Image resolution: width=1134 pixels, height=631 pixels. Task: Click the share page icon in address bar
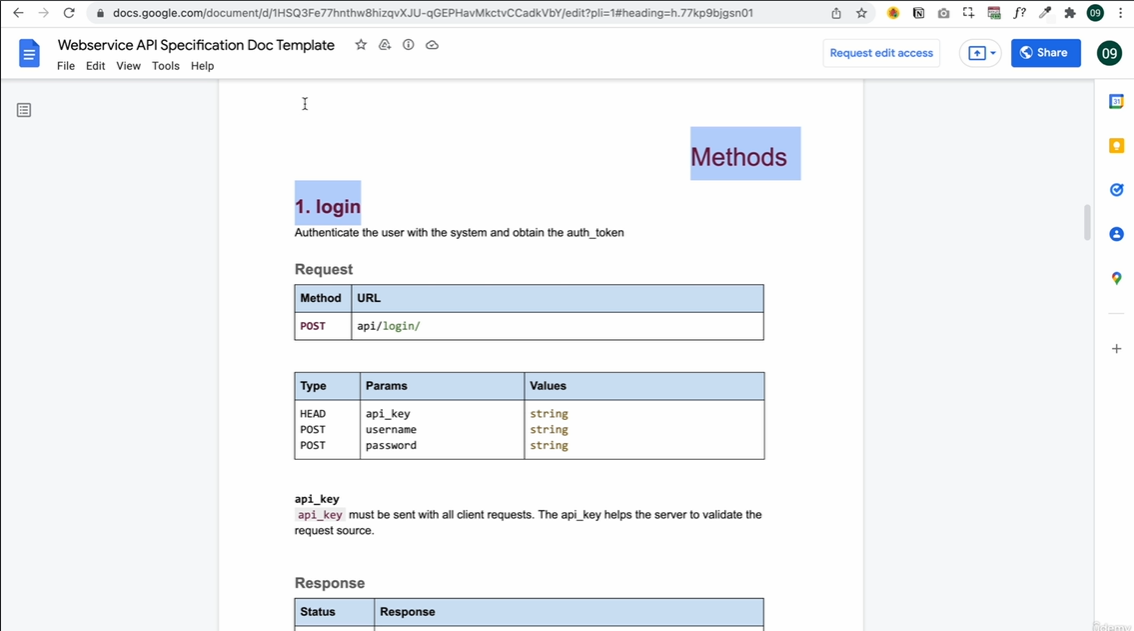point(836,13)
